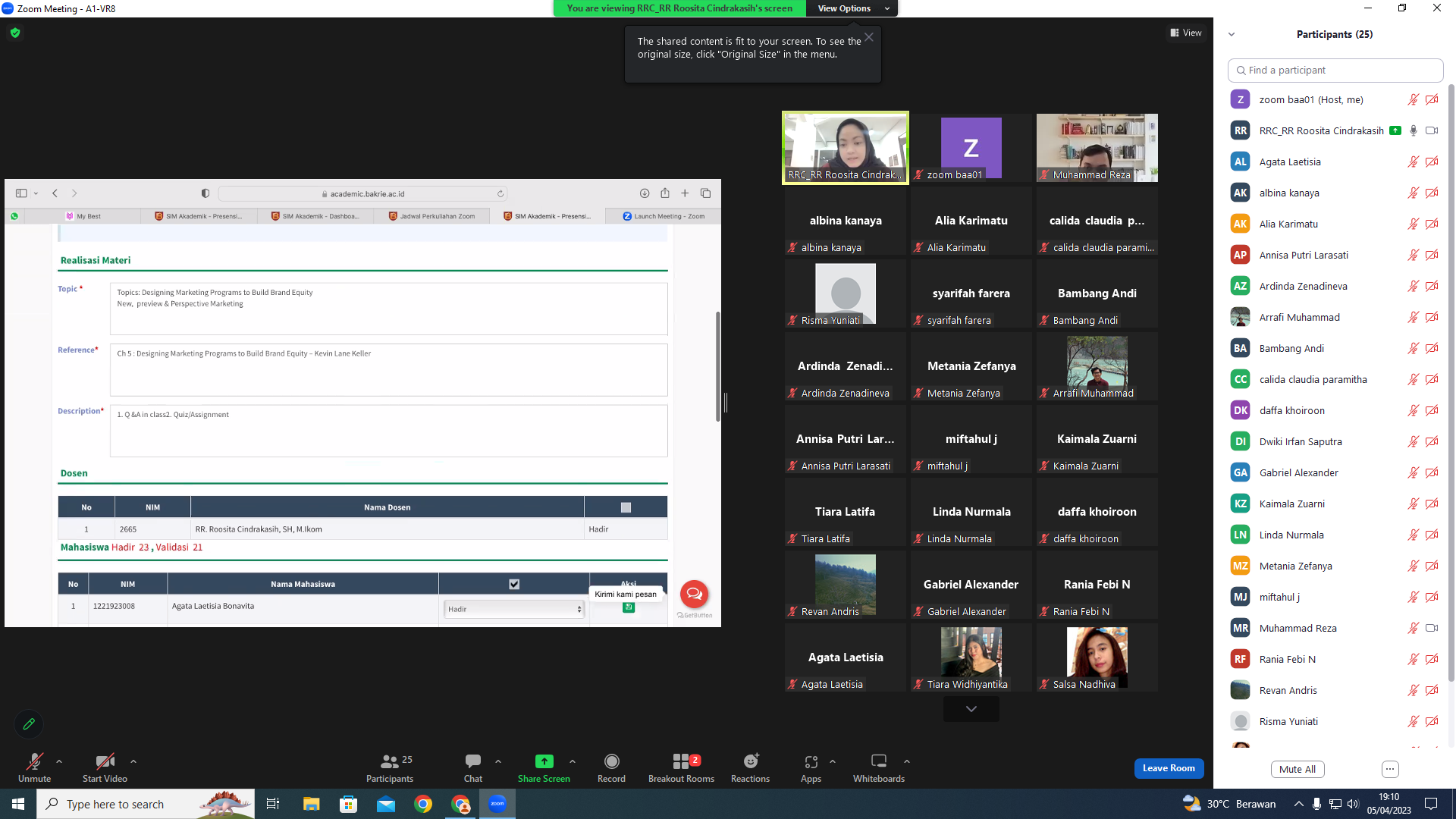The height and width of the screenshot is (819, 1456).
Task: Click the browser share icon in shared screen
Action: 665,193
